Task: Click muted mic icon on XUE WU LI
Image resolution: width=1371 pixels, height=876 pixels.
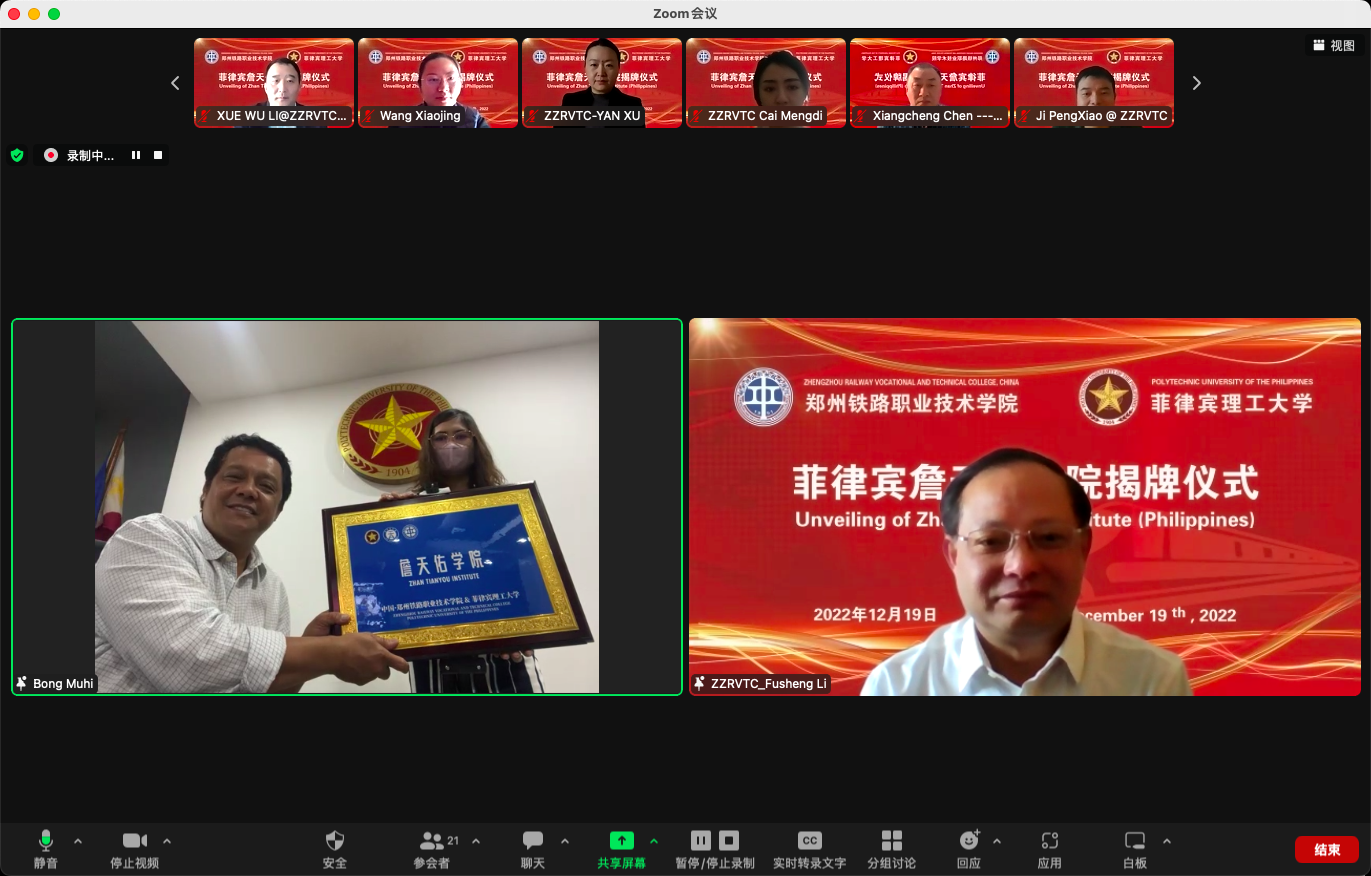Action: (204, 116)
